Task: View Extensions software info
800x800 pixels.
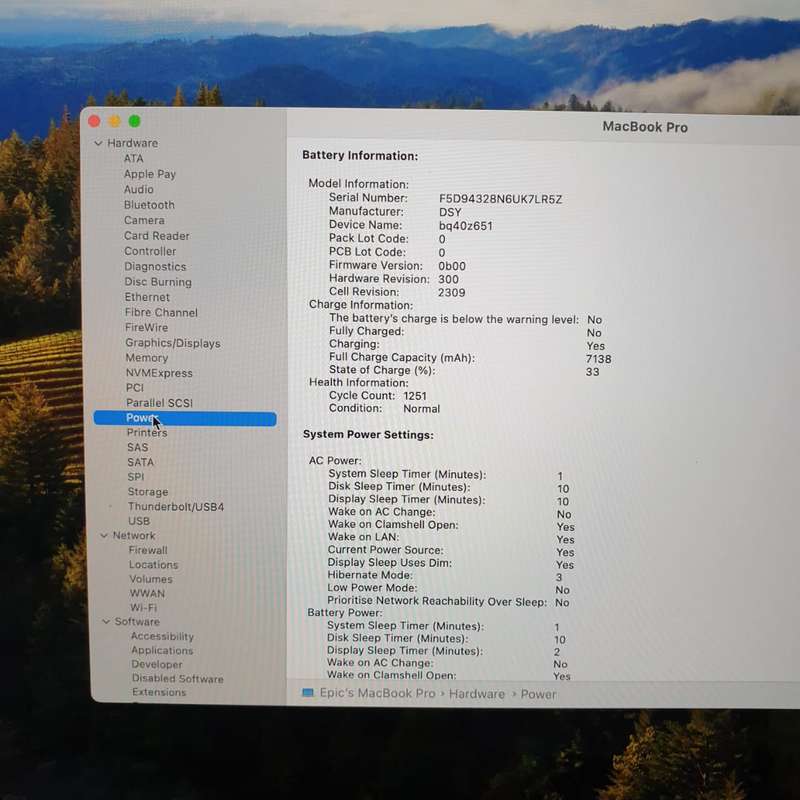Action: tap(159, 692)
